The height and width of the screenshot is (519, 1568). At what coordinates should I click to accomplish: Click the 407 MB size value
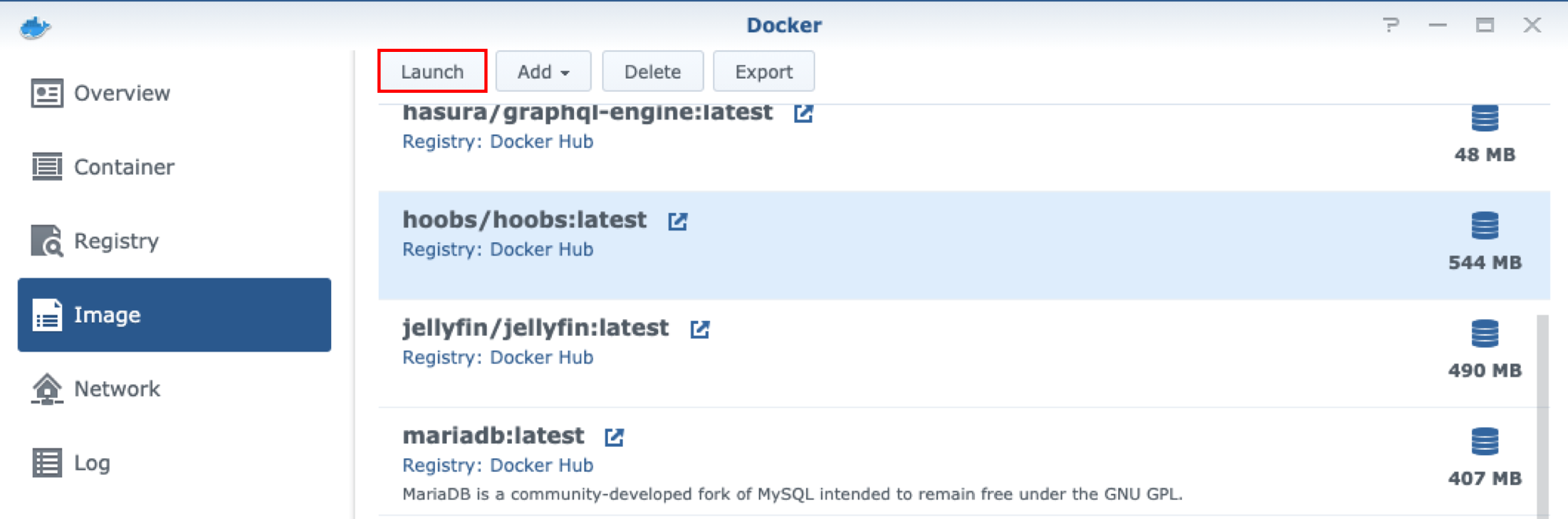[x=1485, y=478]
